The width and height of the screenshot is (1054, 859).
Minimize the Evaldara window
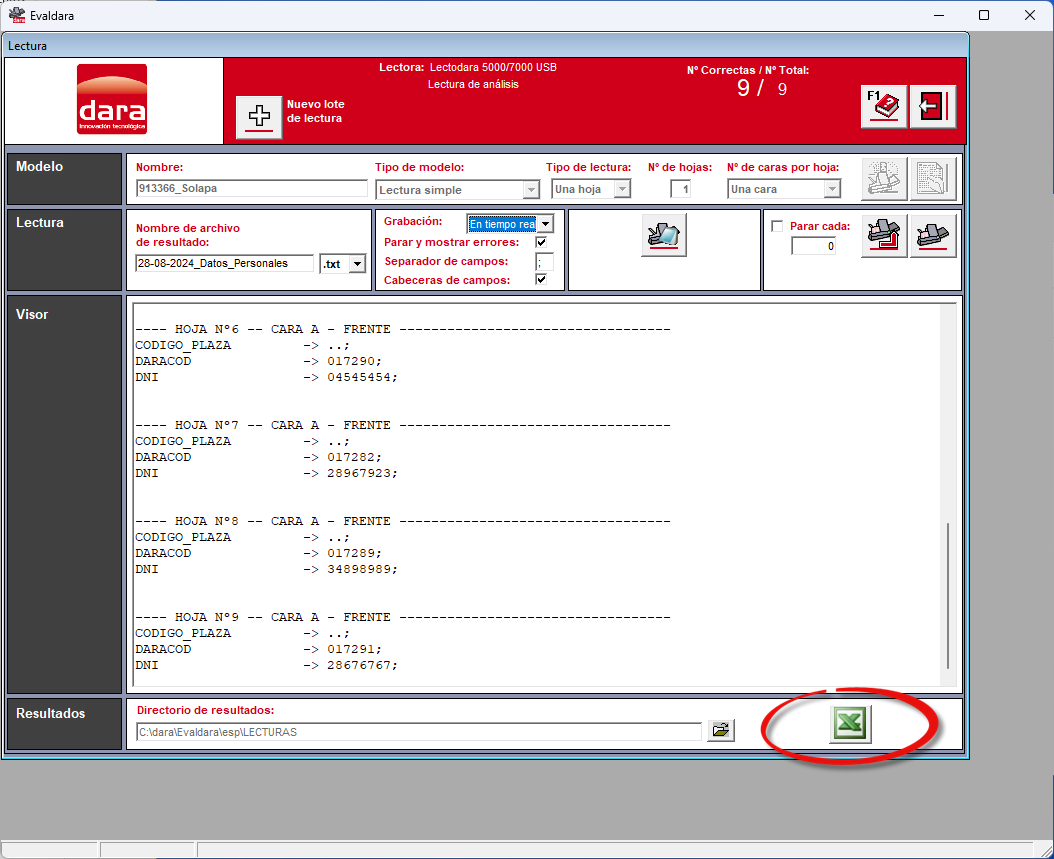[x=939, y=15]
